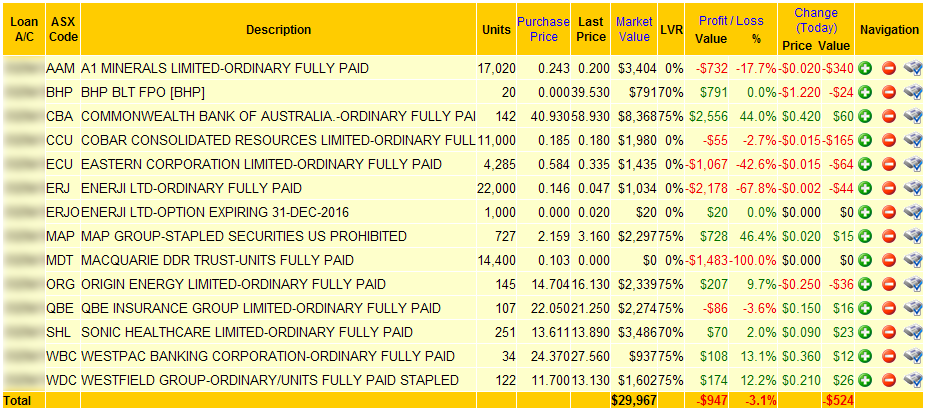
Task: Click the green plus icon for WBC
Action: coord(866,356)
